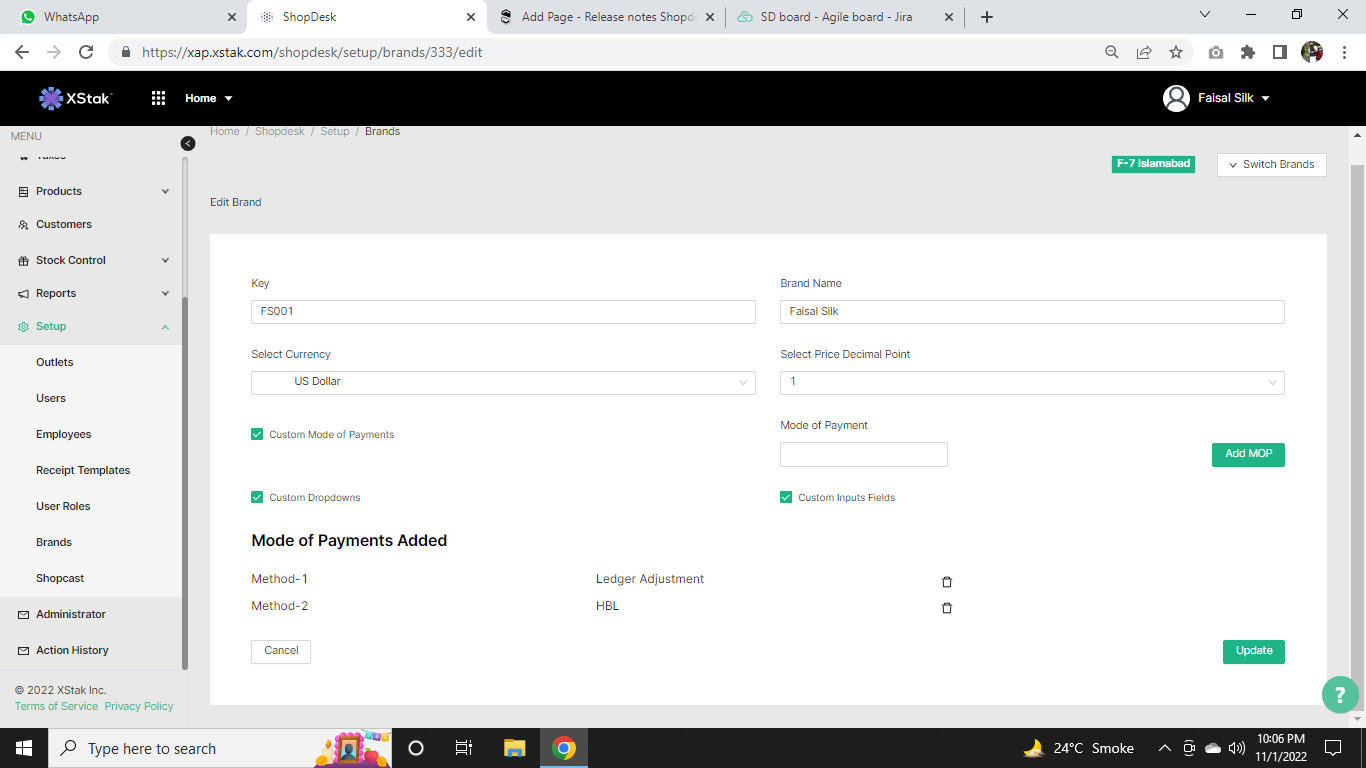Click the XStak logo
Screen dimensions: 1366x768
(x=75, y=98)
